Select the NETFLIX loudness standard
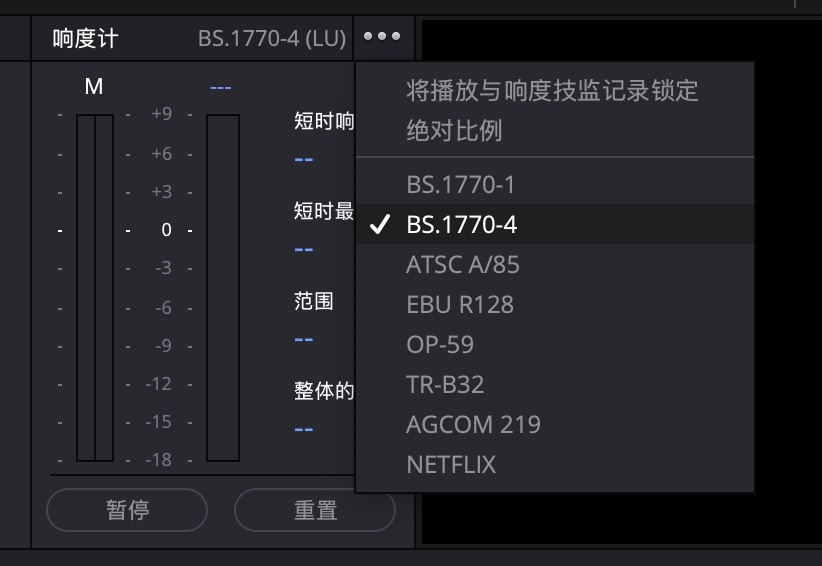Viewport: 822px width, 566px height. (x=451, y=464)
